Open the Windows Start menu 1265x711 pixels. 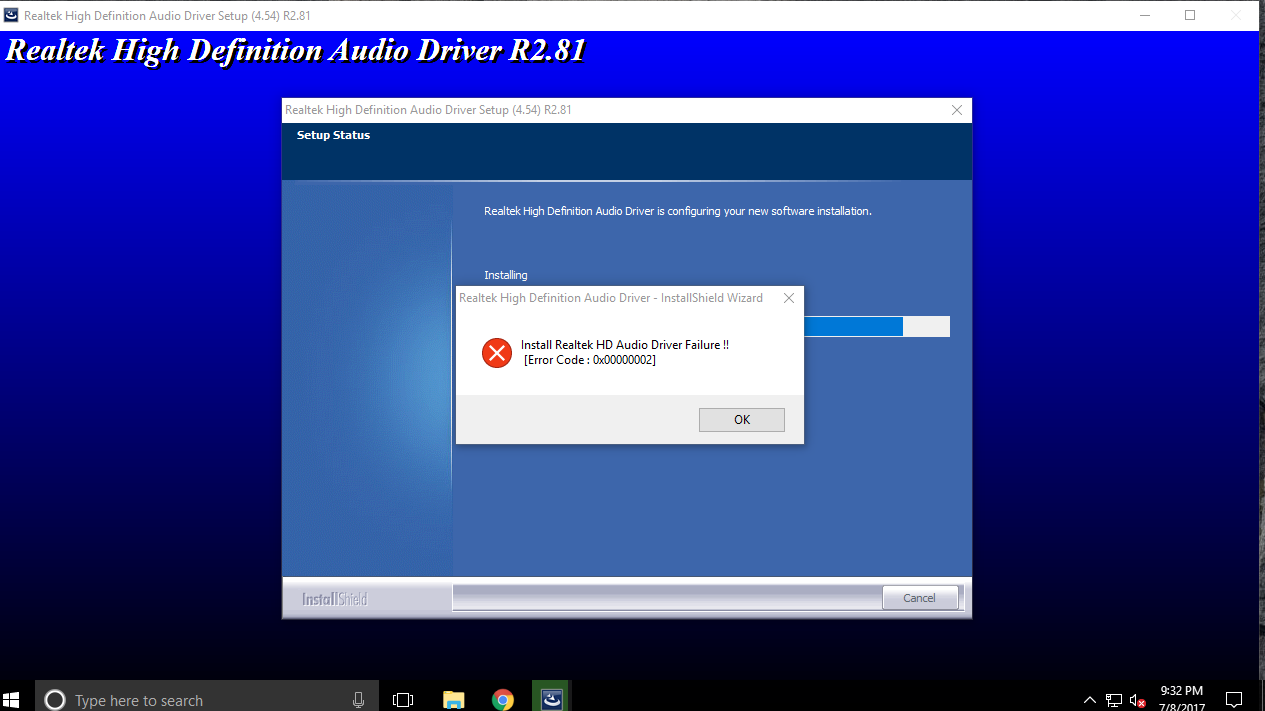13,699
